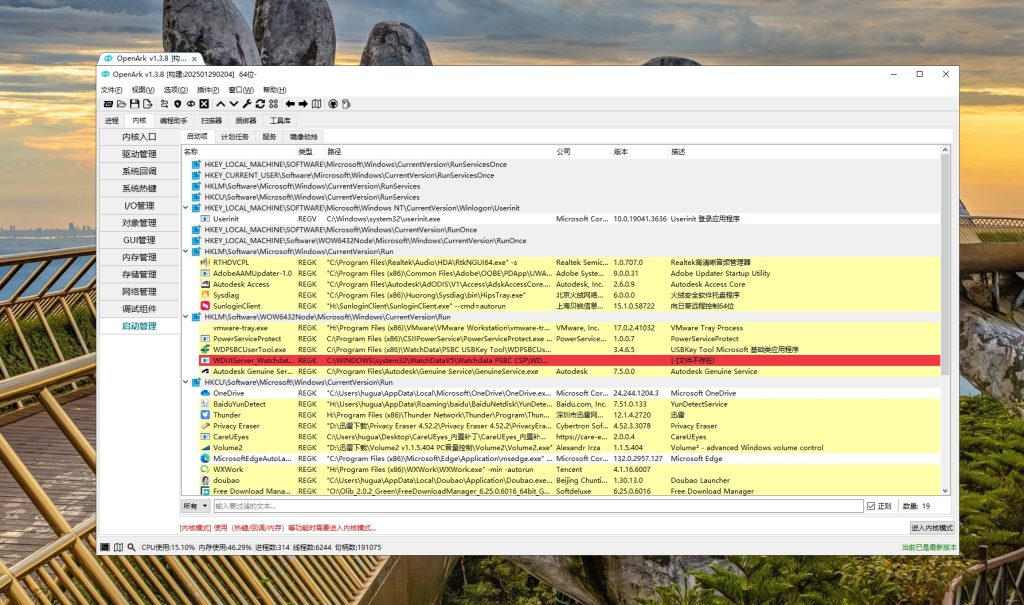Click the status bar magnifier icon
1024x605 pixels.
pyautogui.click(x=131, y=547)
